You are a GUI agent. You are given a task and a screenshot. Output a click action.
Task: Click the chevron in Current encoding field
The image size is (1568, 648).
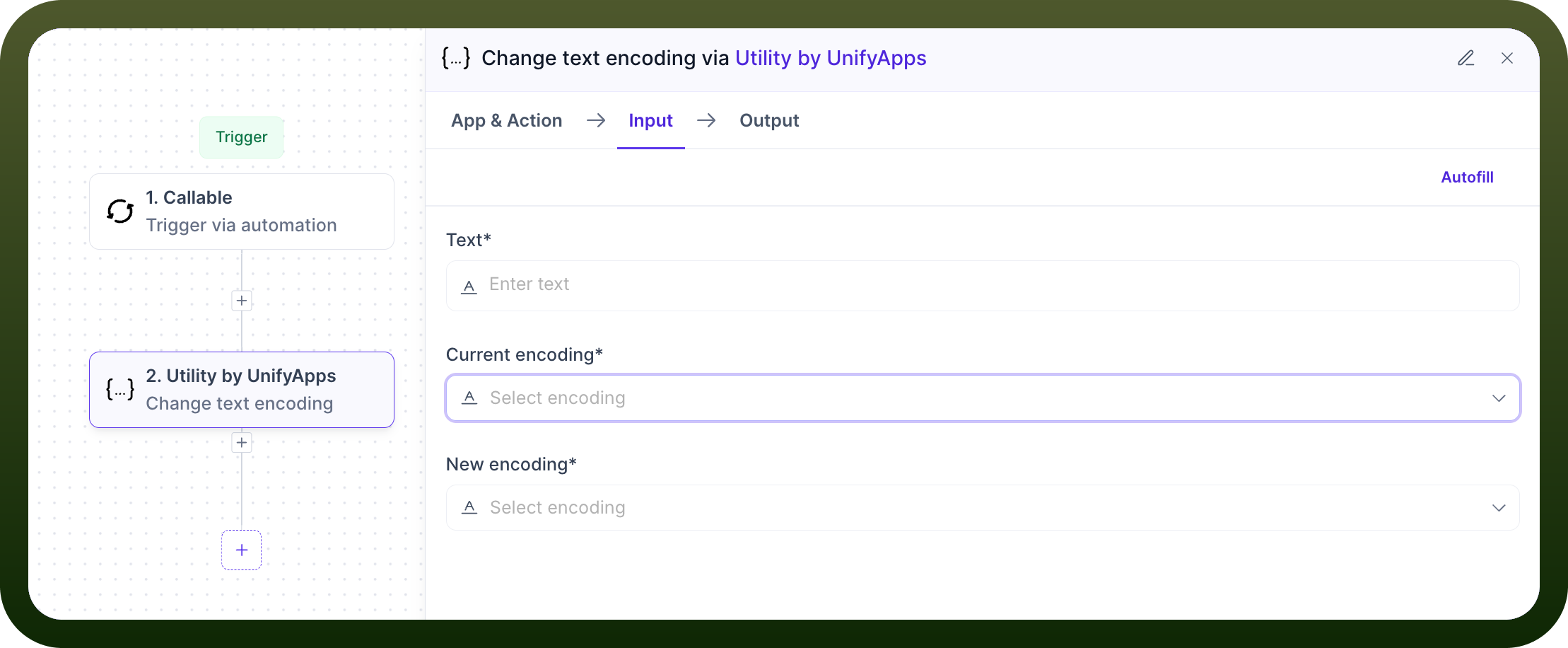(x=1499, y=398)
